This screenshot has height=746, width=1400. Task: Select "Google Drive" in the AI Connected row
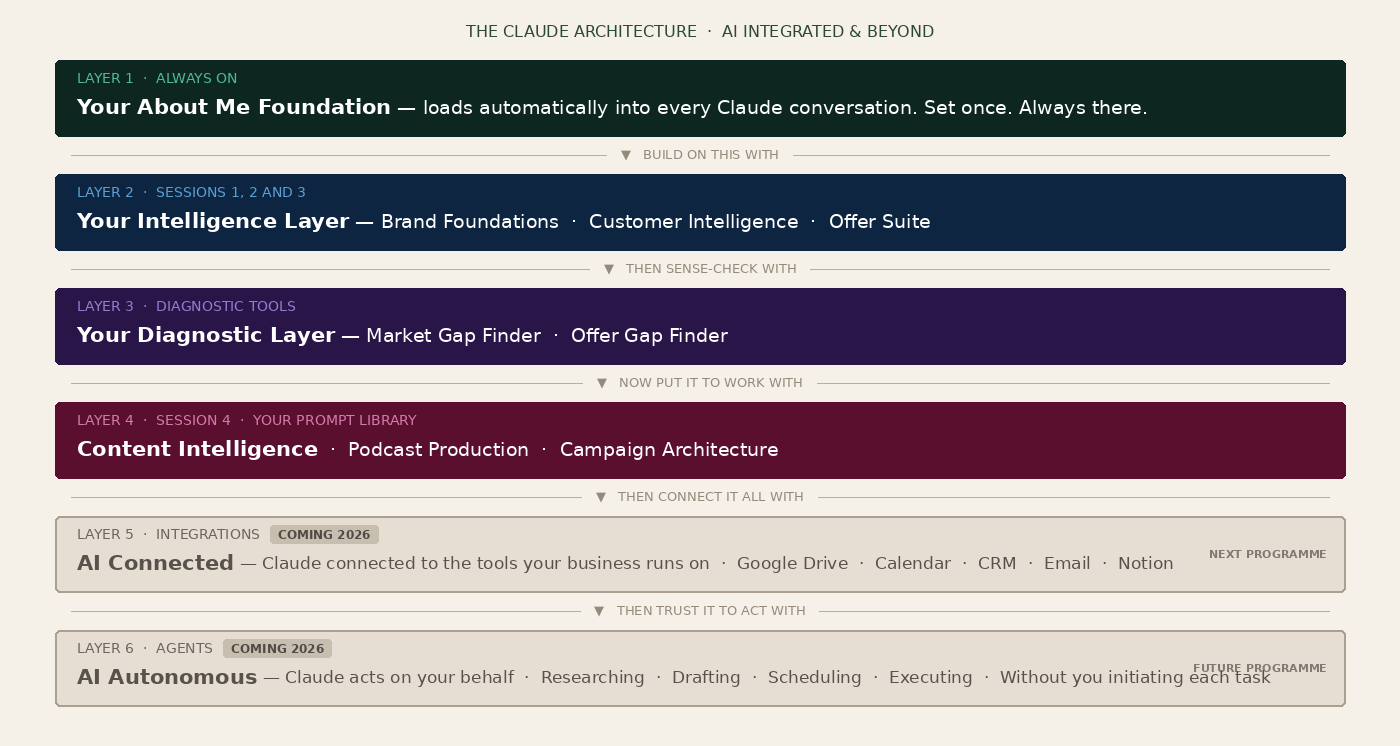point(792,564)
